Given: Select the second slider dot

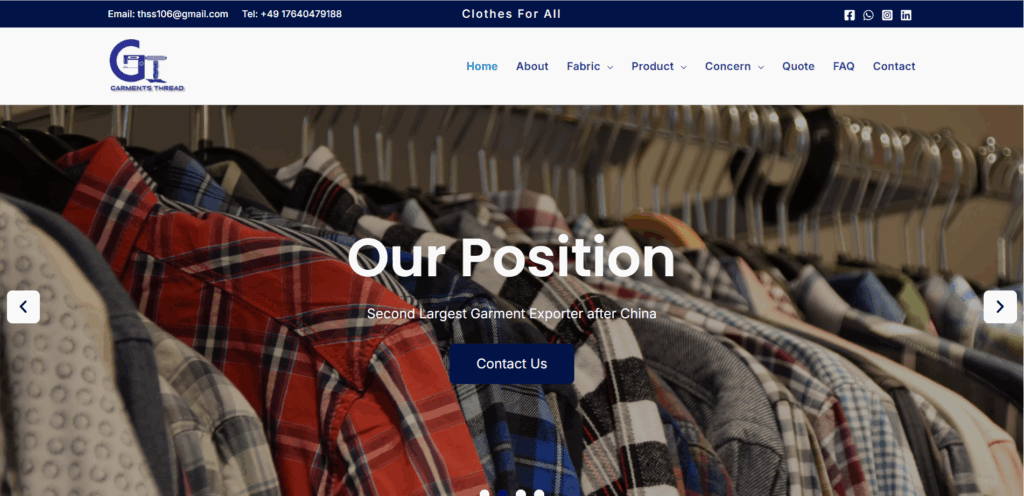Looking at the screenshot, I should [x=503, y=493].
